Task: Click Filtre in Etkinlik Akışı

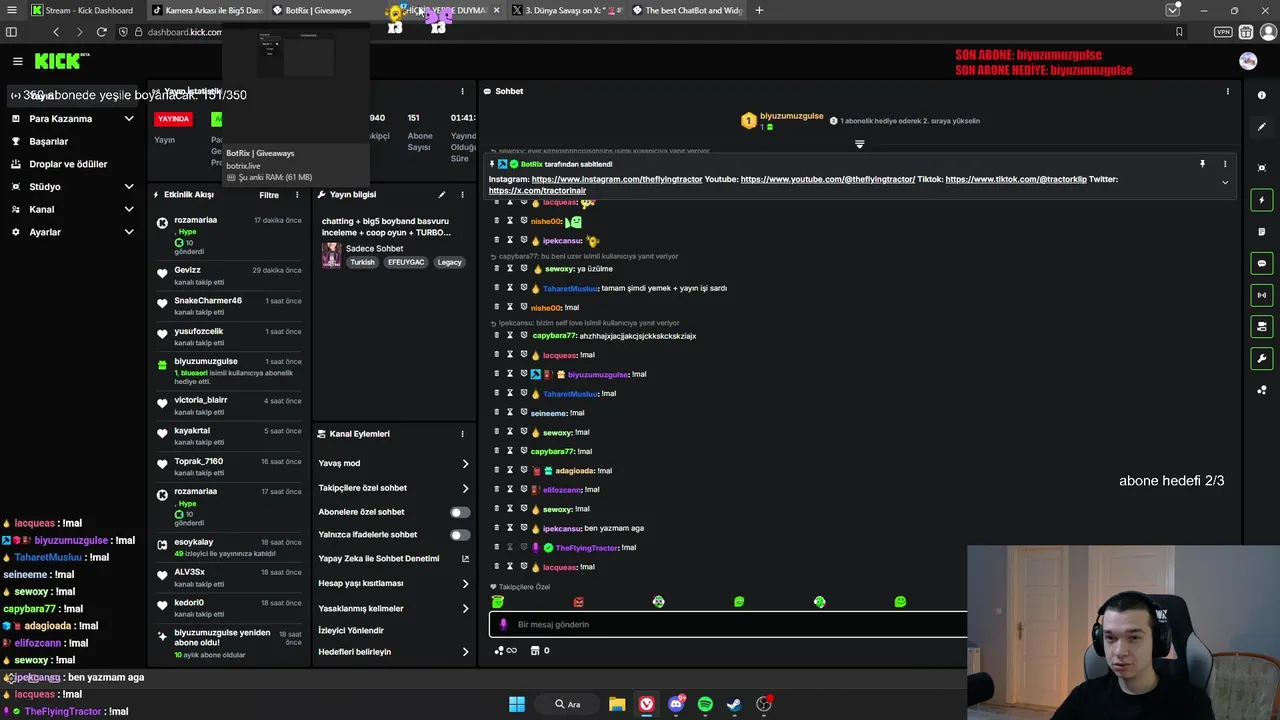Action: click(x=269, y=195)
